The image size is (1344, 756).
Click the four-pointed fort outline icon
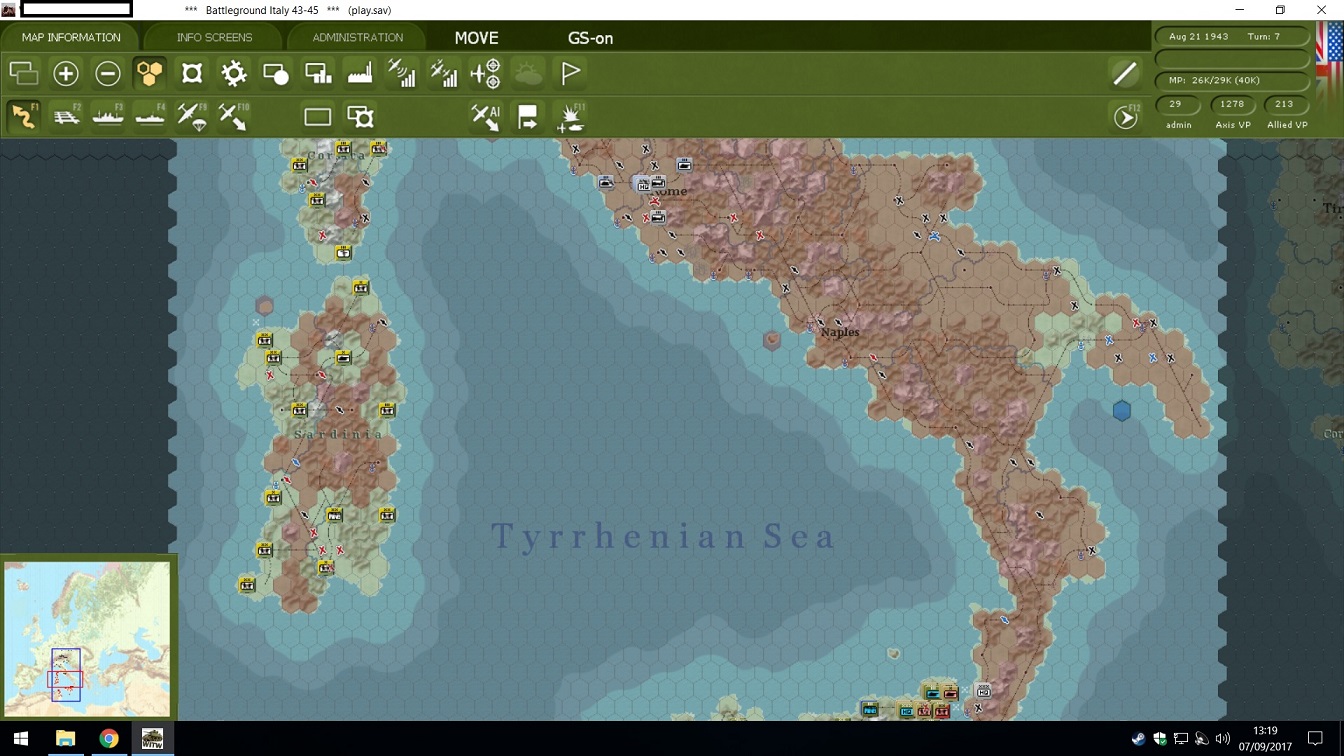tap(192, 73)
